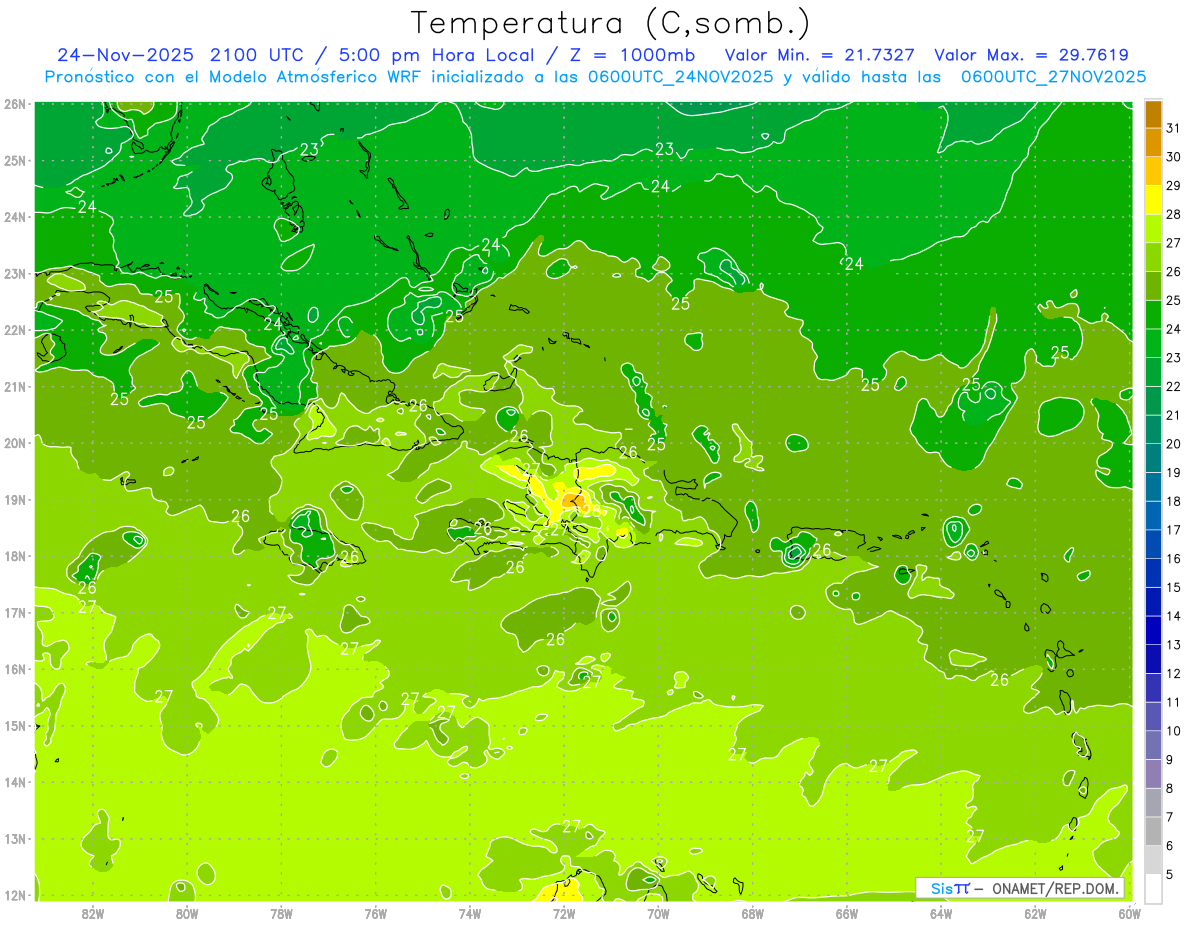Click the "22" label on the color scale
The height and width of the screenshot is (927, 1200).
(x=1173, y=386)
